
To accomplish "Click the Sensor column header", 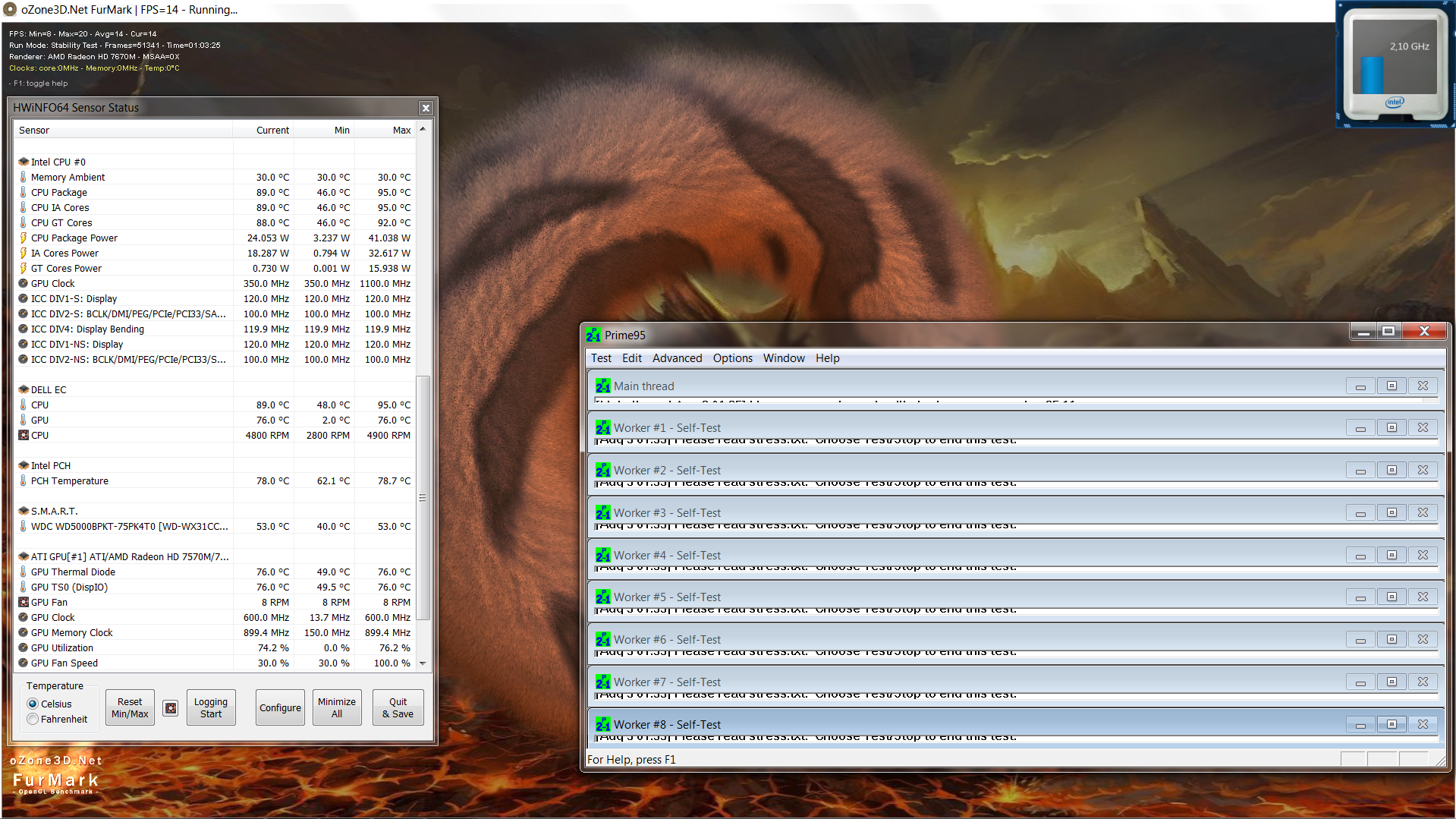I will (x=123, y=130).
